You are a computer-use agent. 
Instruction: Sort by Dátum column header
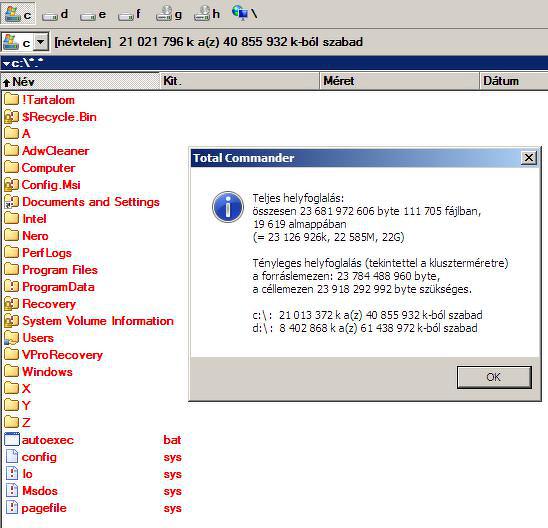click(x=514, y=81)
